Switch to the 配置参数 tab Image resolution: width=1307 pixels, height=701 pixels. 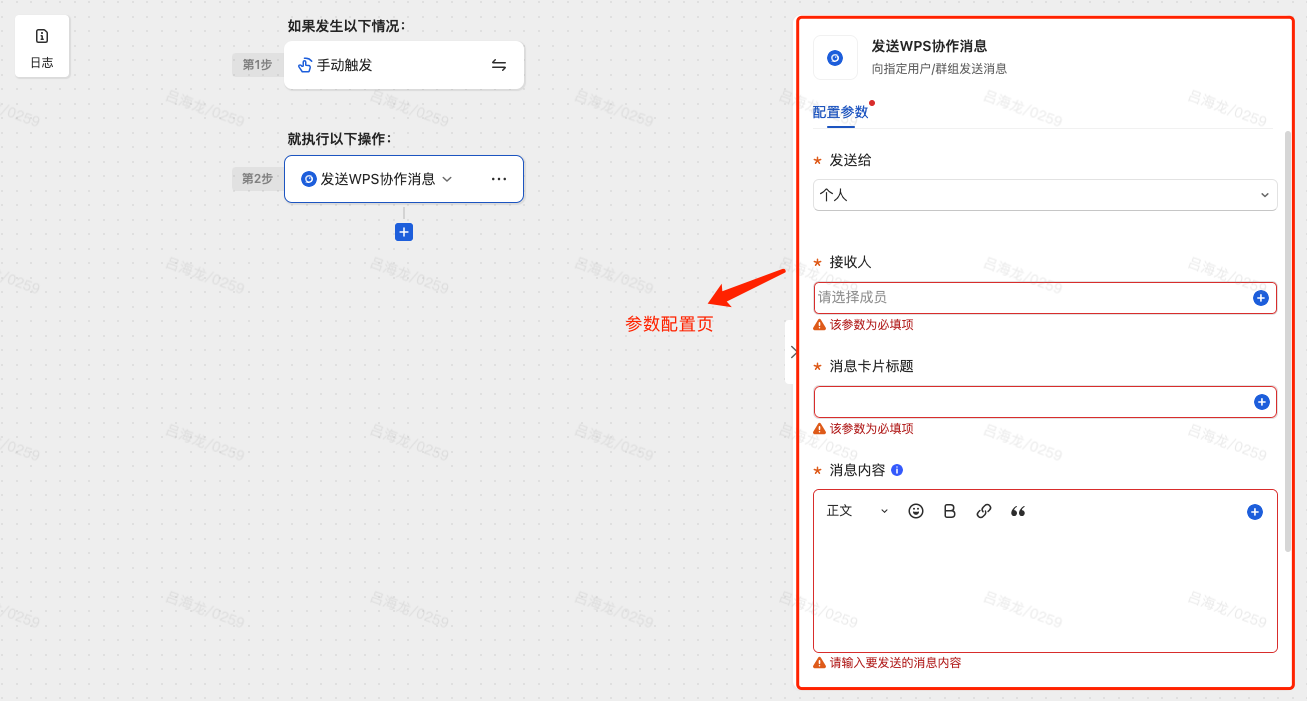pos(840,112)
